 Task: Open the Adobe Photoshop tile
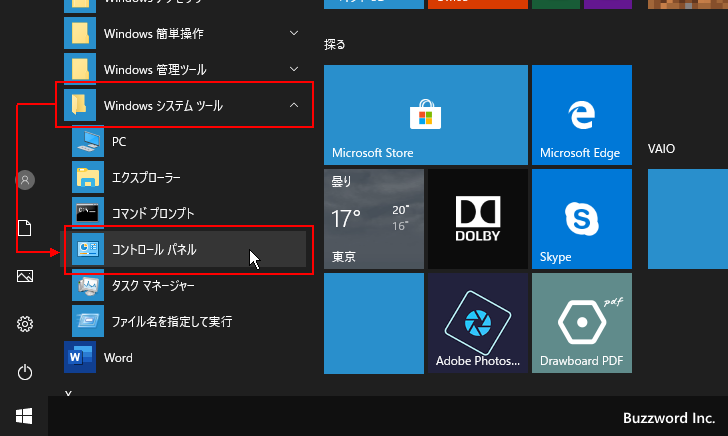pyautogui.click(x=478, y=323)
